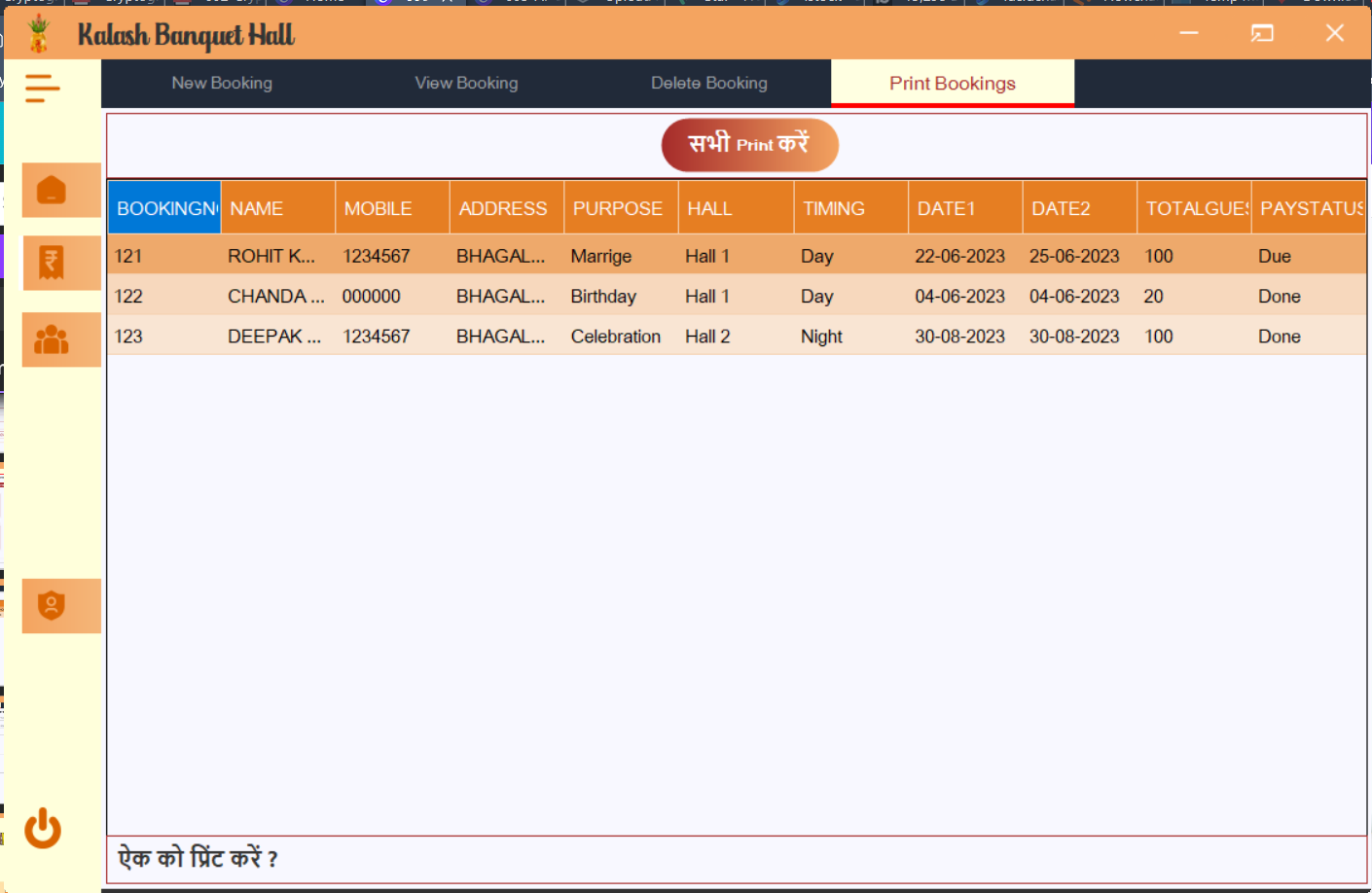The height and width of the screenshot is (893, 1372).
Task: Select the Hall home icon in the sidebar
Action: click(61, 190)
